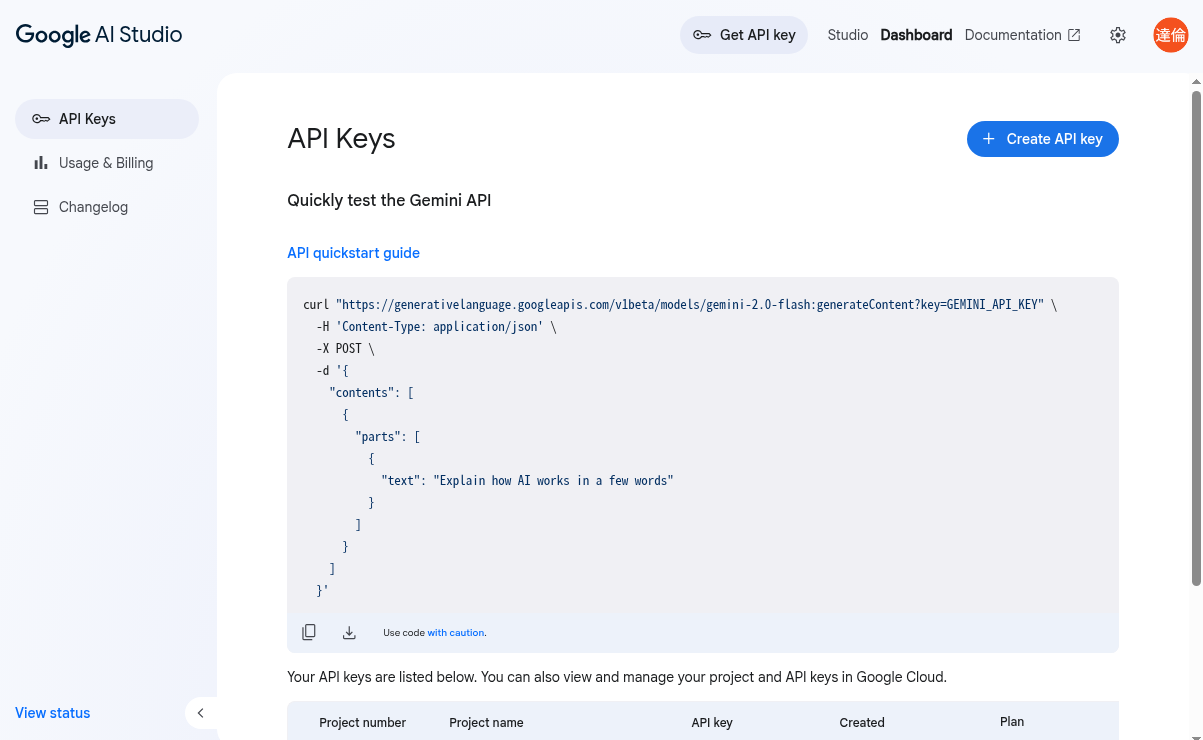Click the Created column header

click(862, 722)
